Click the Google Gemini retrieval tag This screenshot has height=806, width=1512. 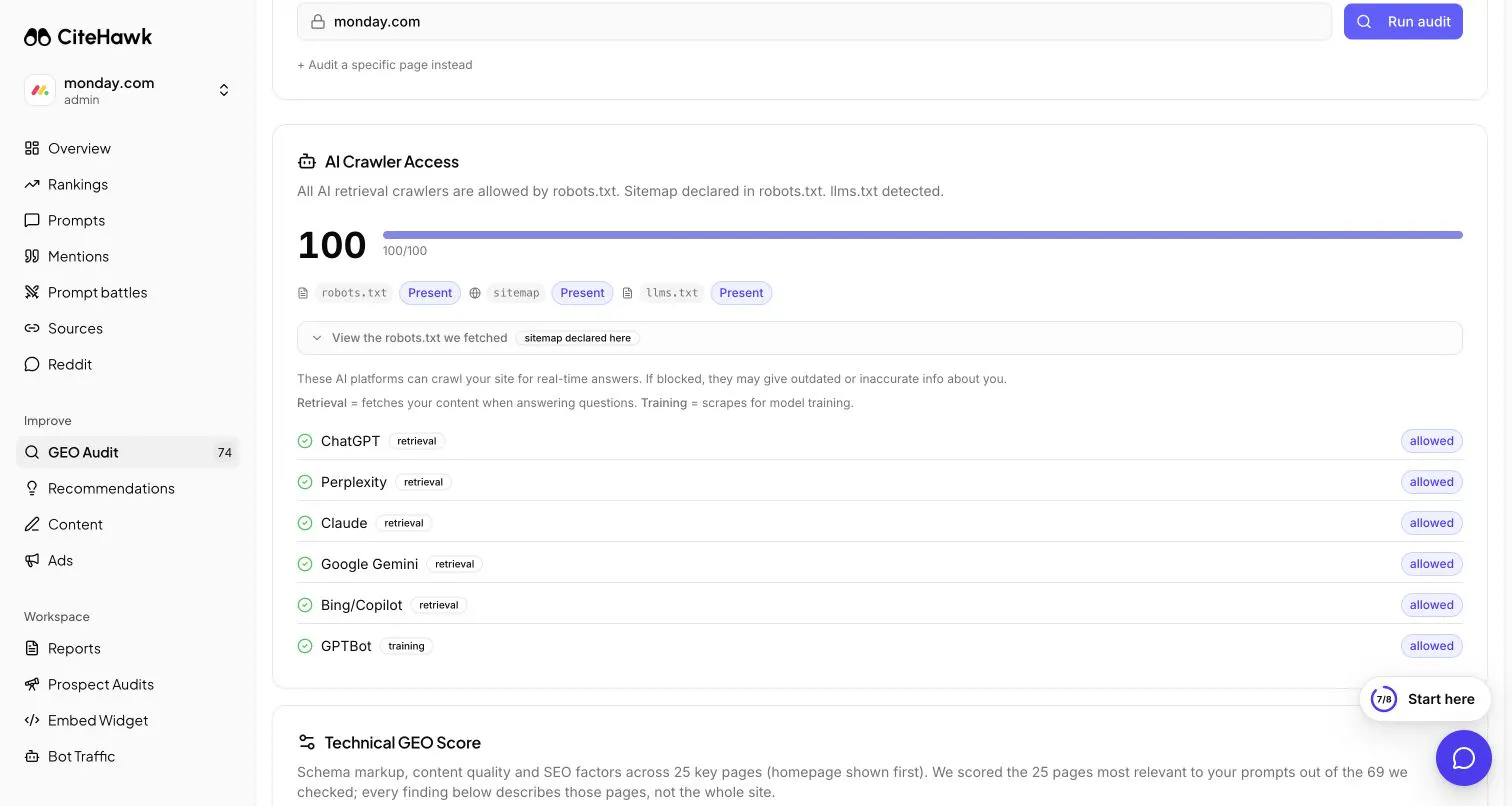click(454, 564)
